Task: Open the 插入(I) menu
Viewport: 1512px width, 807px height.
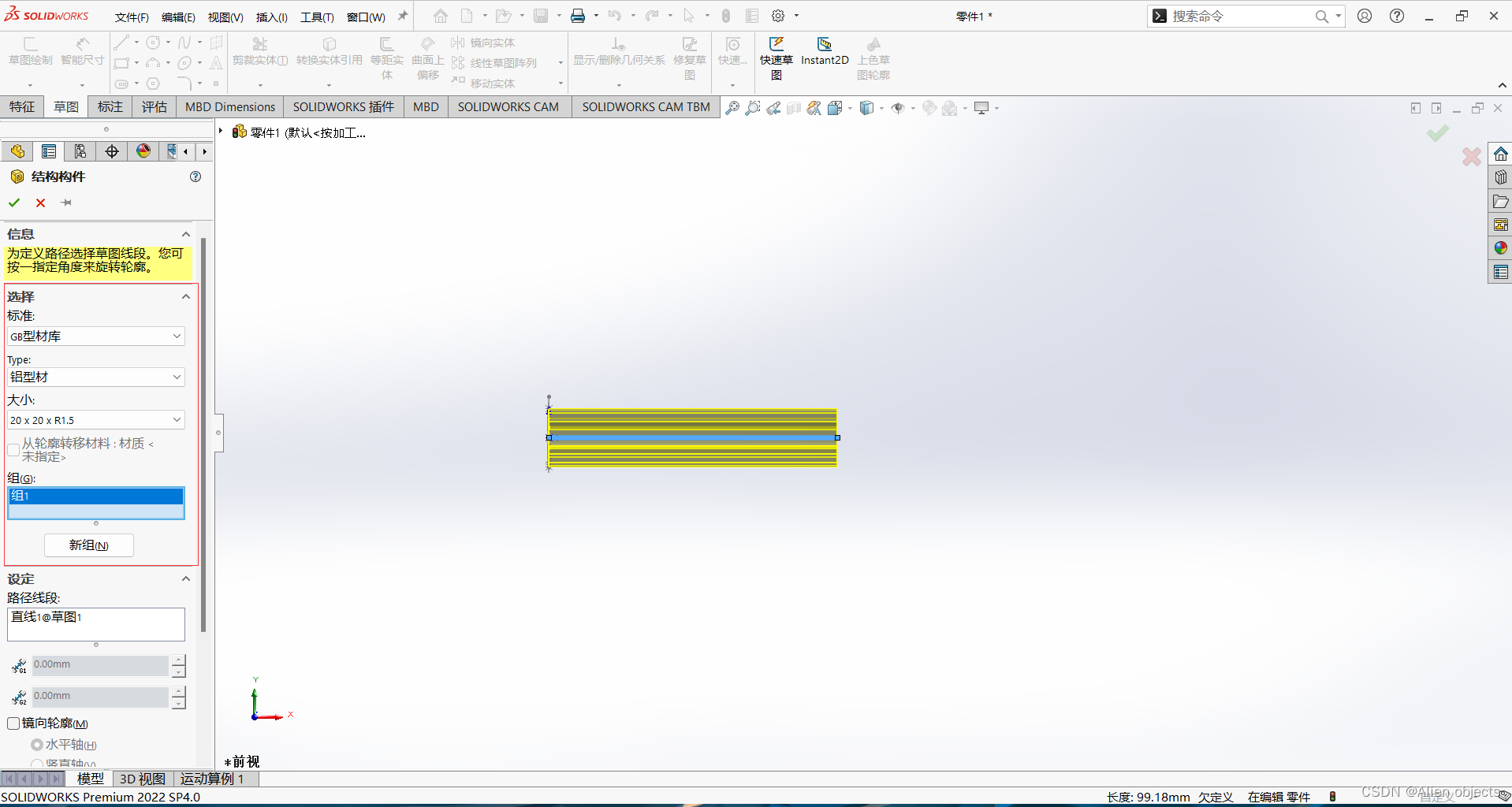Action: click(x=271, y=16)
